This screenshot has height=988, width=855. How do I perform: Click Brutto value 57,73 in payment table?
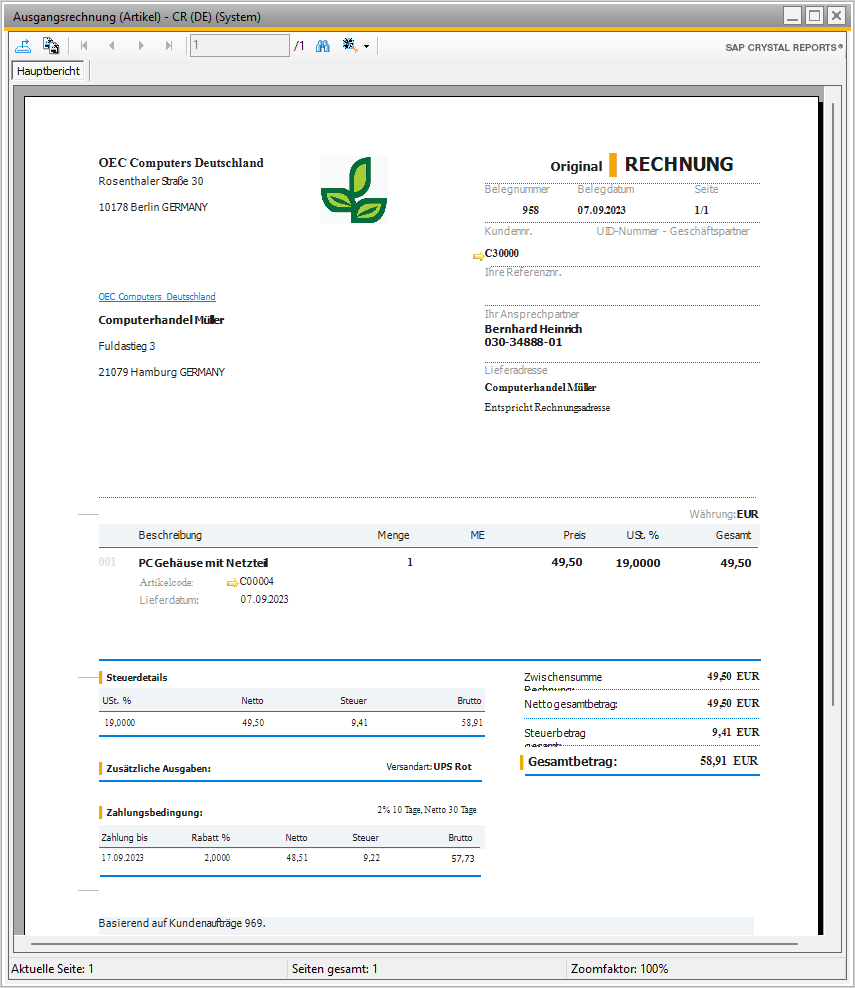click(462, 858)
